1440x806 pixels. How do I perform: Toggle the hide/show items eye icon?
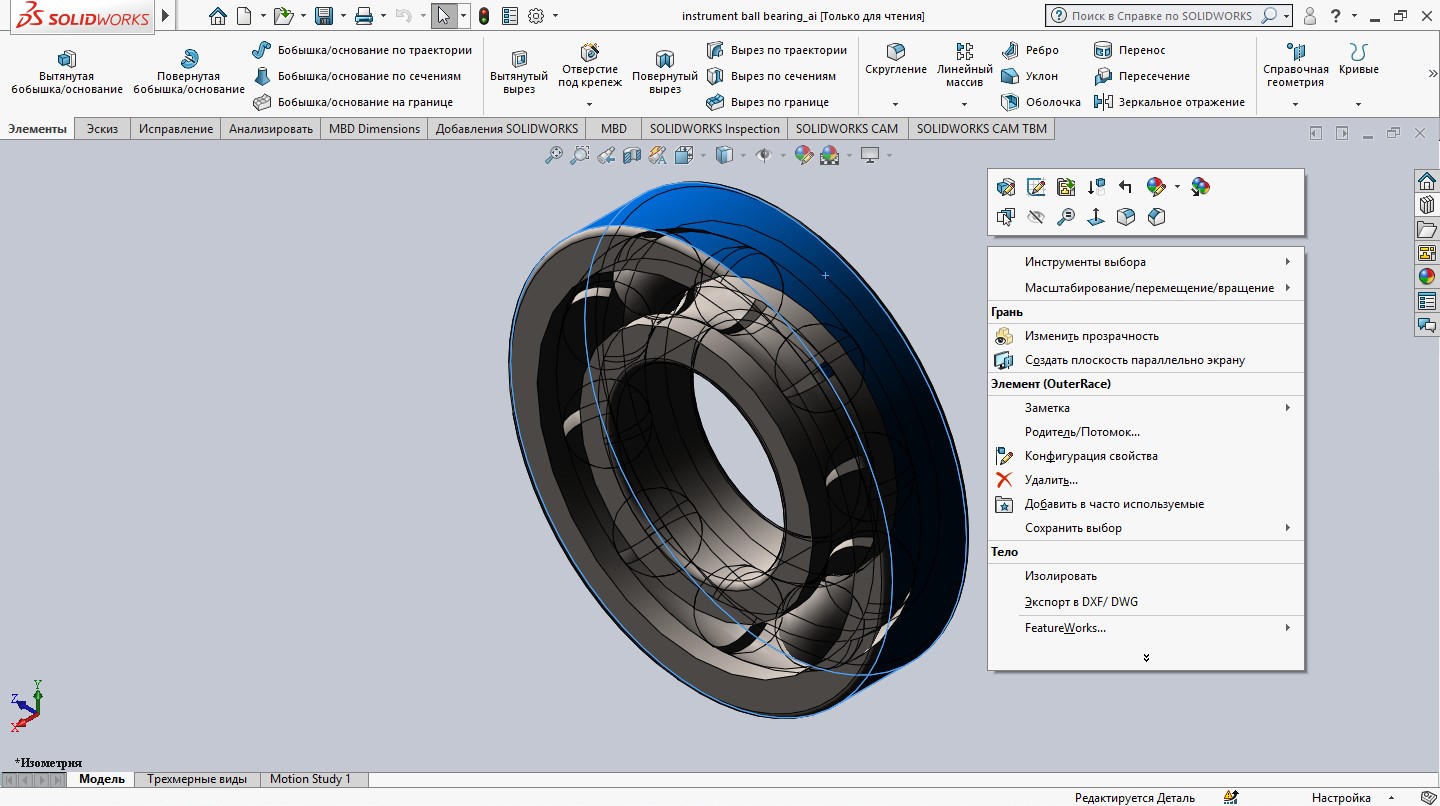pos(765,155)
